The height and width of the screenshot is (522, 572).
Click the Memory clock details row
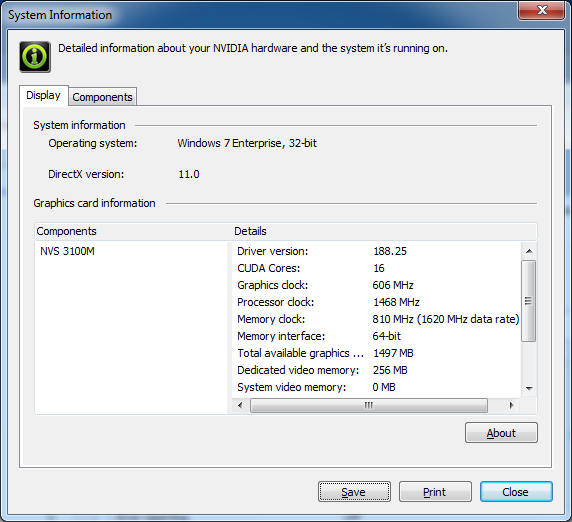pos(376,319)
